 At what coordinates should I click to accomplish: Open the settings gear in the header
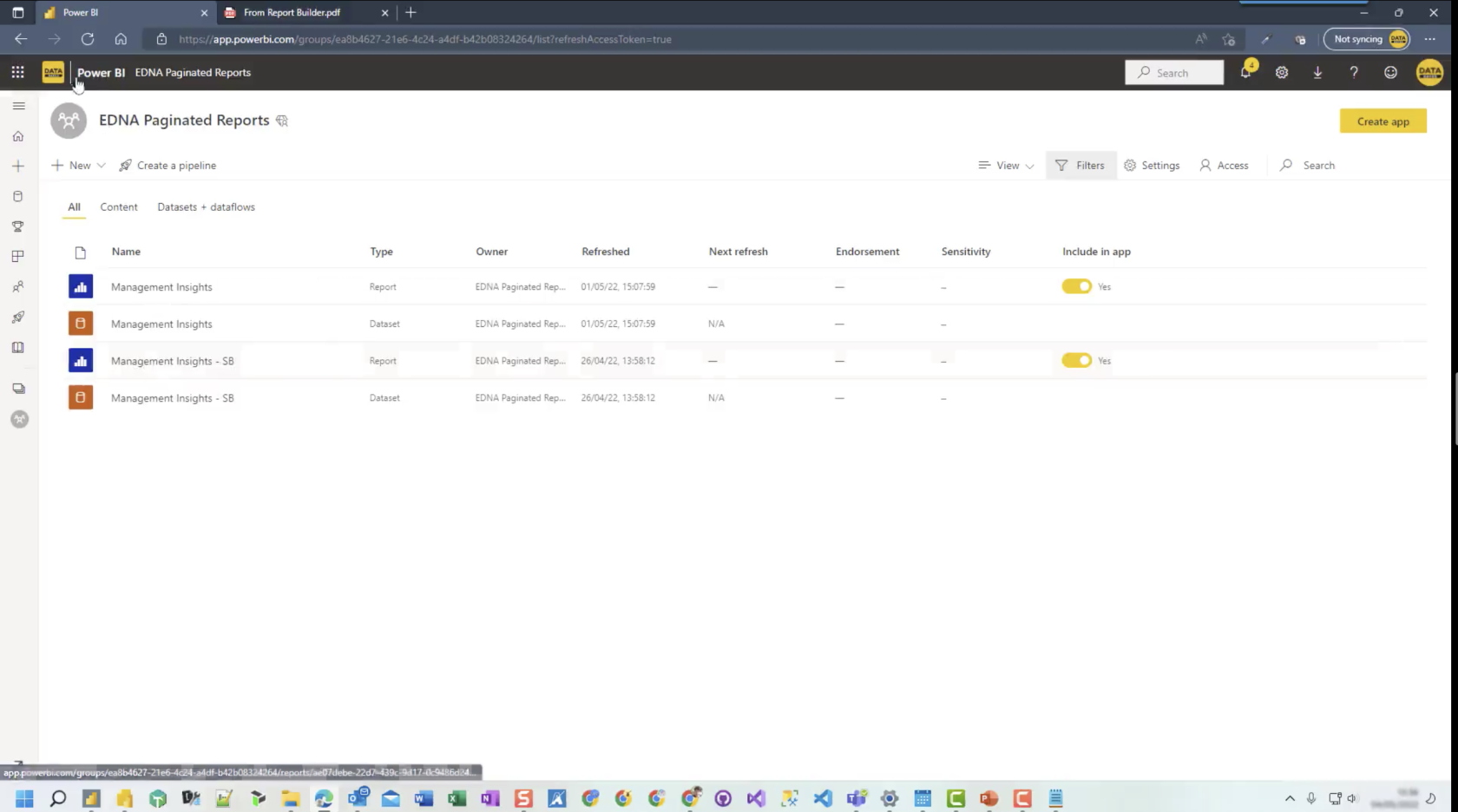click(x=1282, y=73)
